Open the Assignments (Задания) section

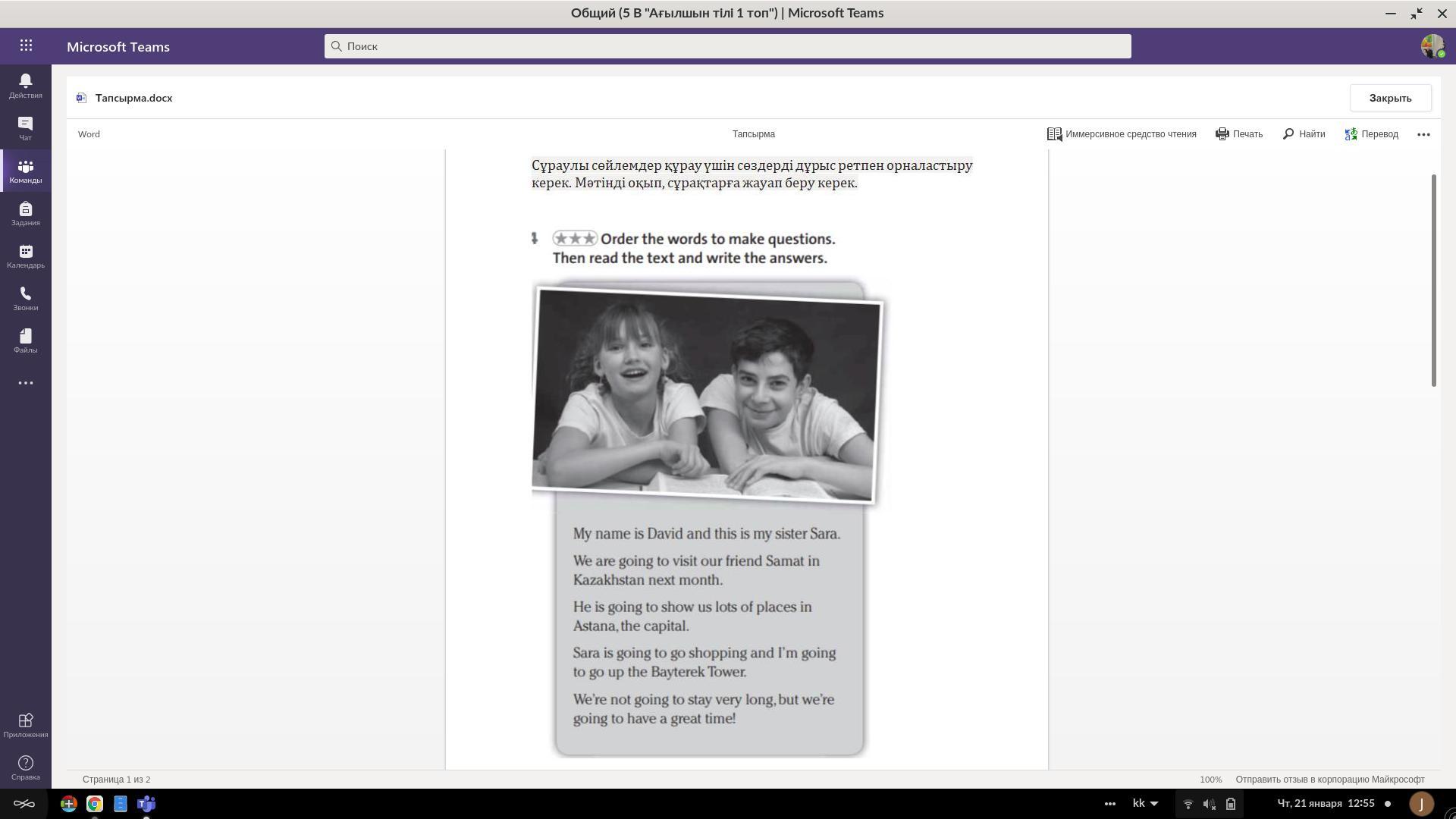point(25,213)
